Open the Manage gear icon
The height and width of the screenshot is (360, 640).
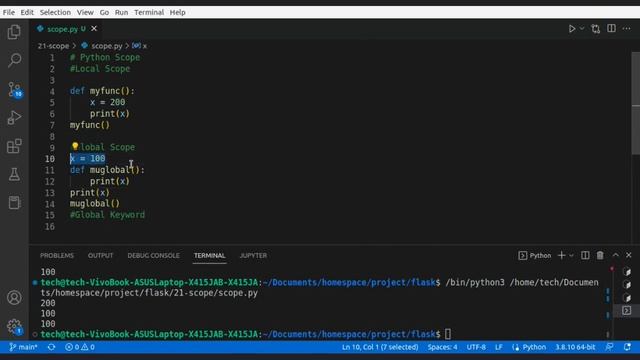click(14, 326)
